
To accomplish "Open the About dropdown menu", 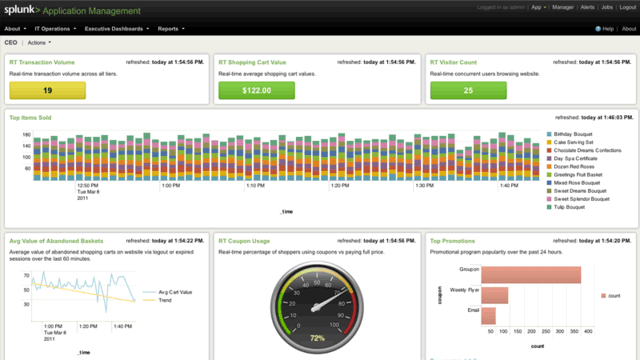I will 15,29.
